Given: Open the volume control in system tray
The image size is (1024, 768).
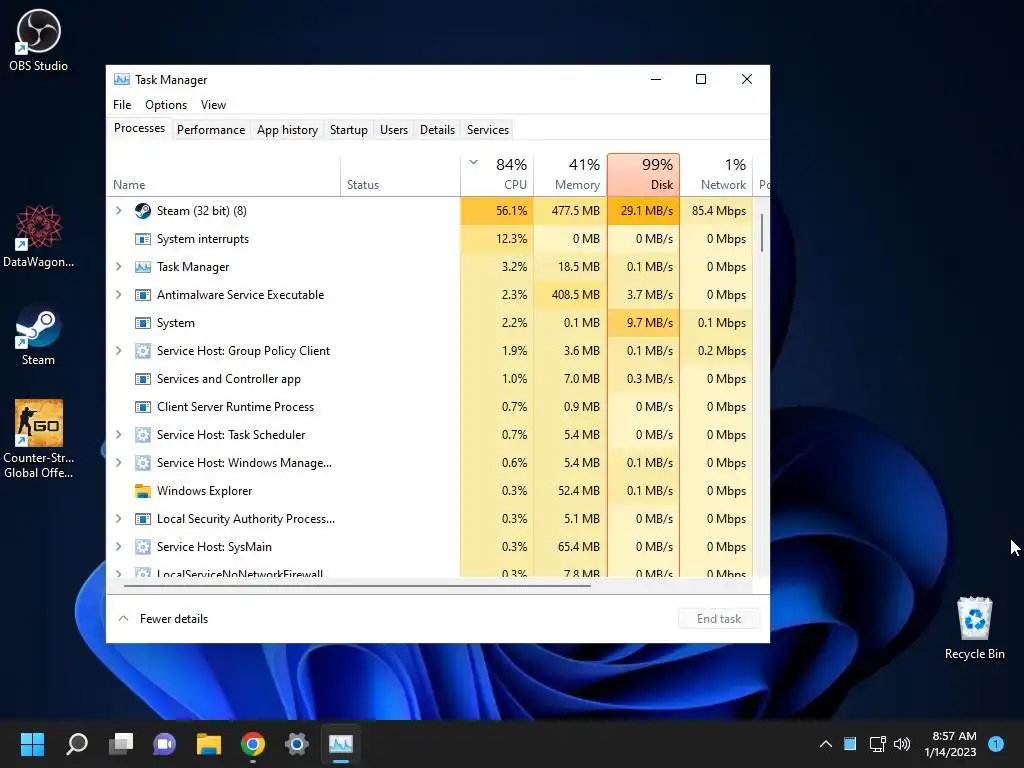Looking at the screenshot, I should pyautogui.click(x=902, y=744).
